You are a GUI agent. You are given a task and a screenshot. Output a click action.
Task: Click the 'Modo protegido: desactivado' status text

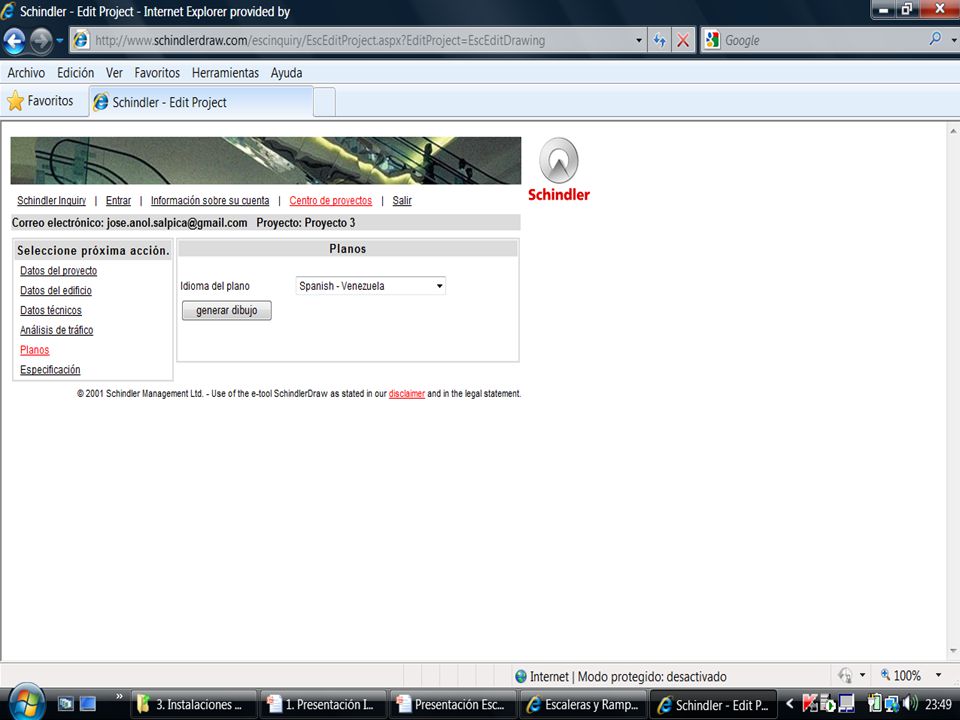point(652,677)
